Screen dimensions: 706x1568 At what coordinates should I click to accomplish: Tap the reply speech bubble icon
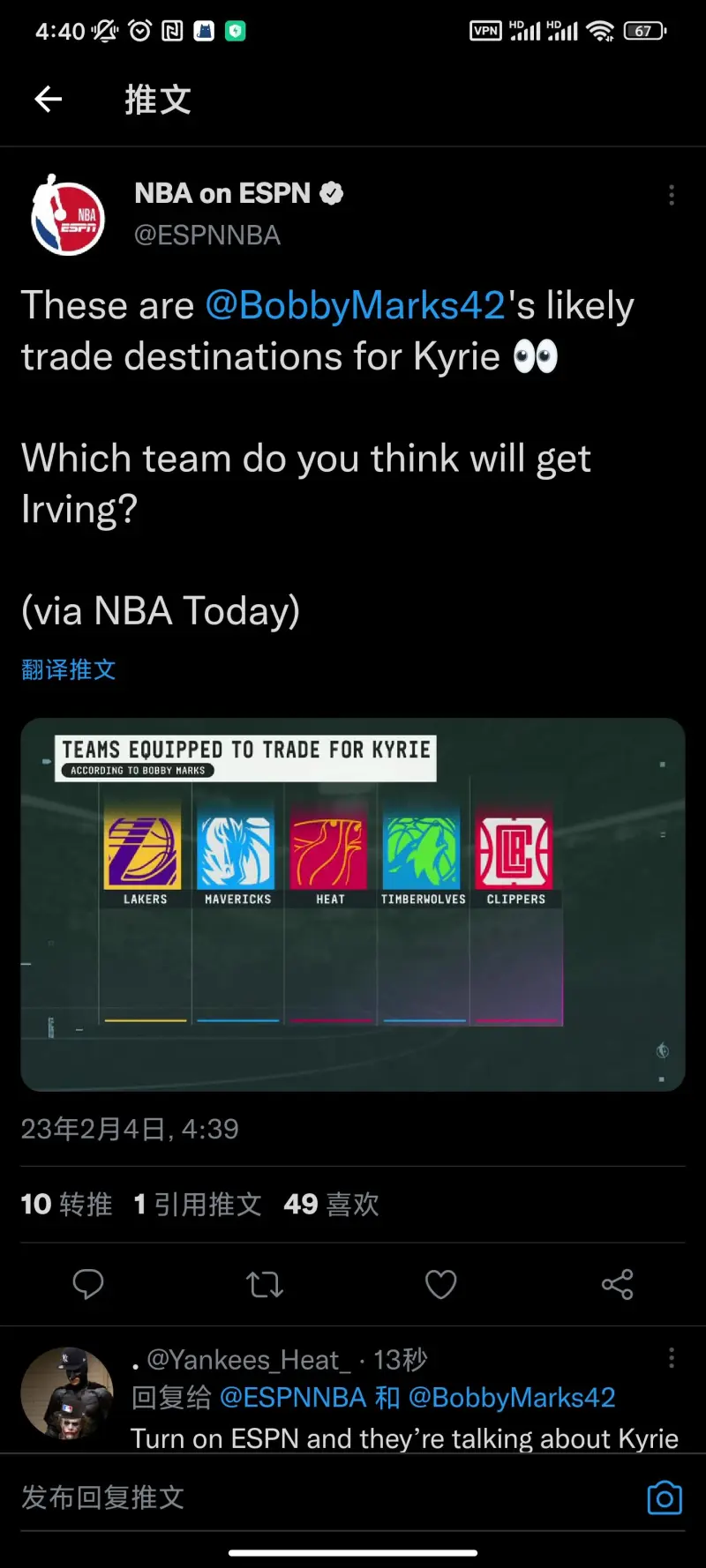pos(88,1284)
